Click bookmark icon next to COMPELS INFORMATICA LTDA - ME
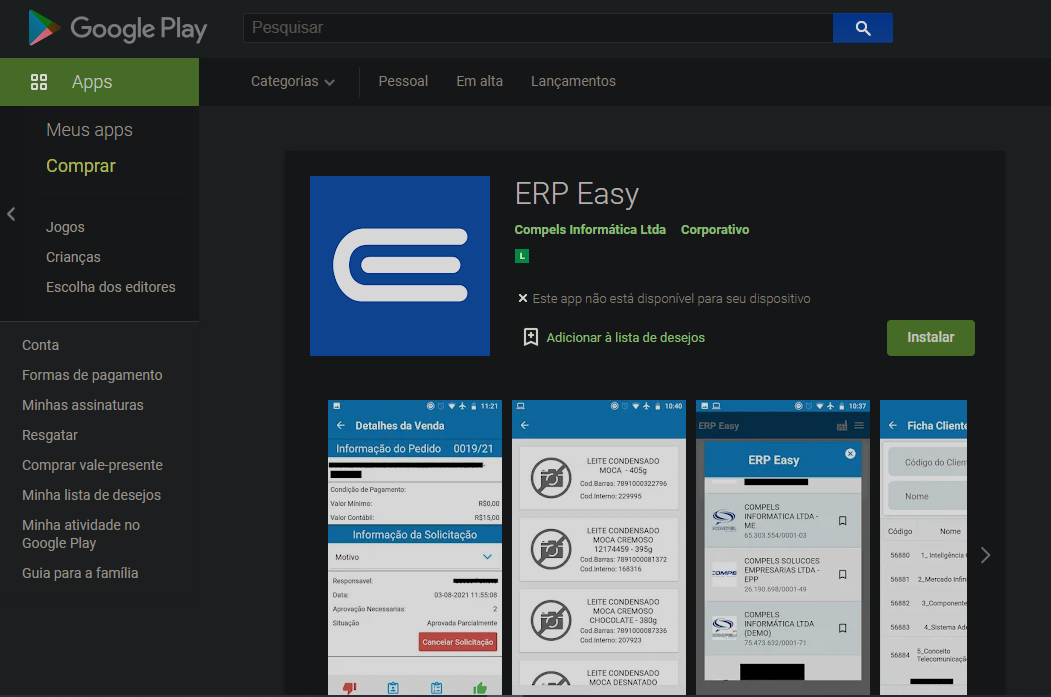The image size is (1051, 697). pyautogui.click(x=843, y=521)
